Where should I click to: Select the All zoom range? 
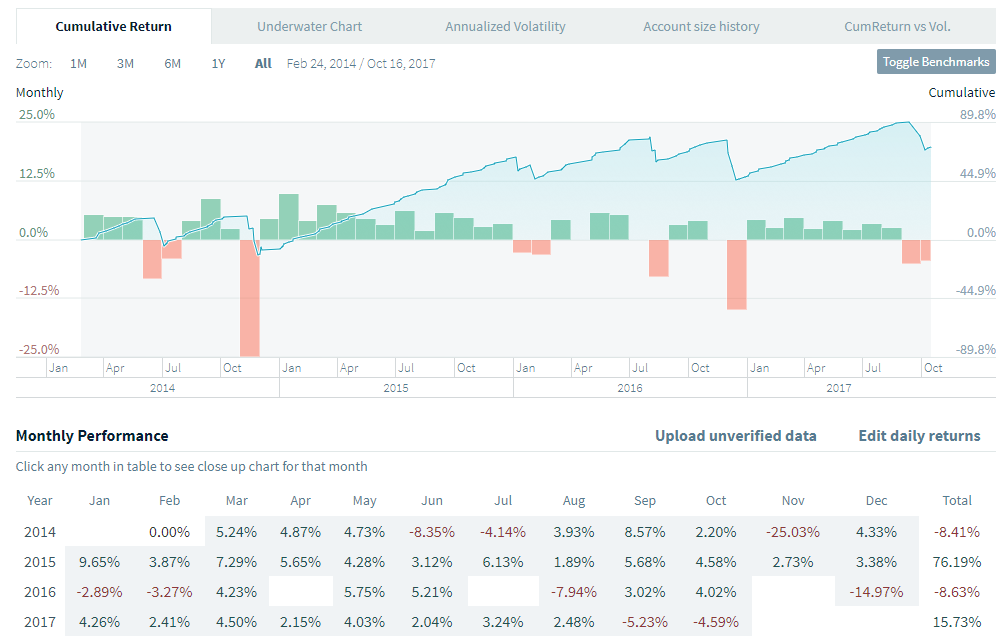point(263,64)
